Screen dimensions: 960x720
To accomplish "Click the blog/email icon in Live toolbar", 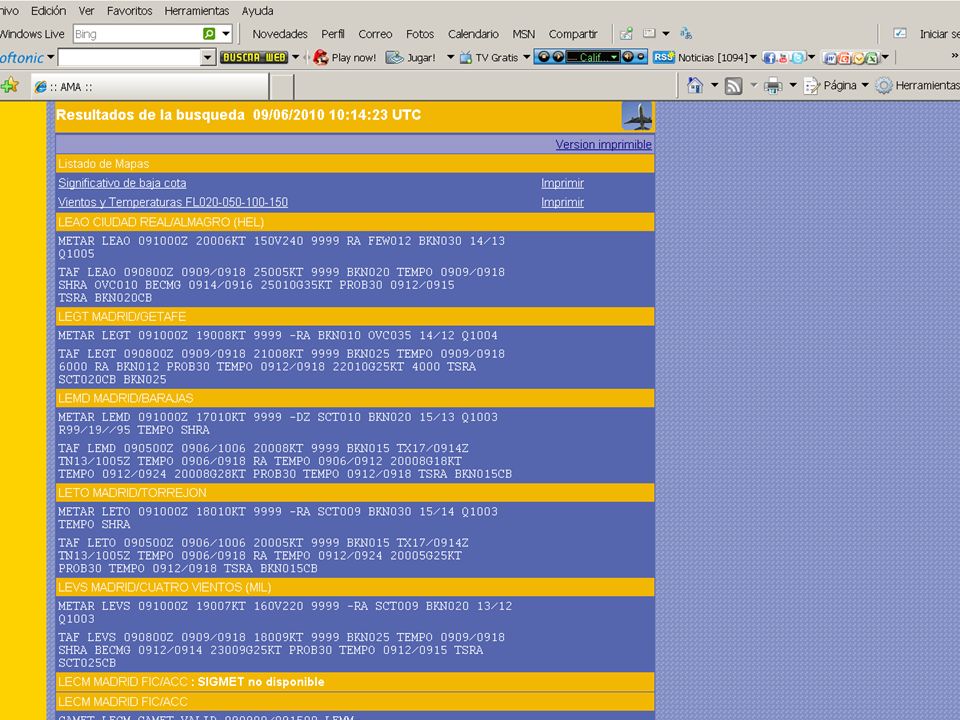I will 649,34.
